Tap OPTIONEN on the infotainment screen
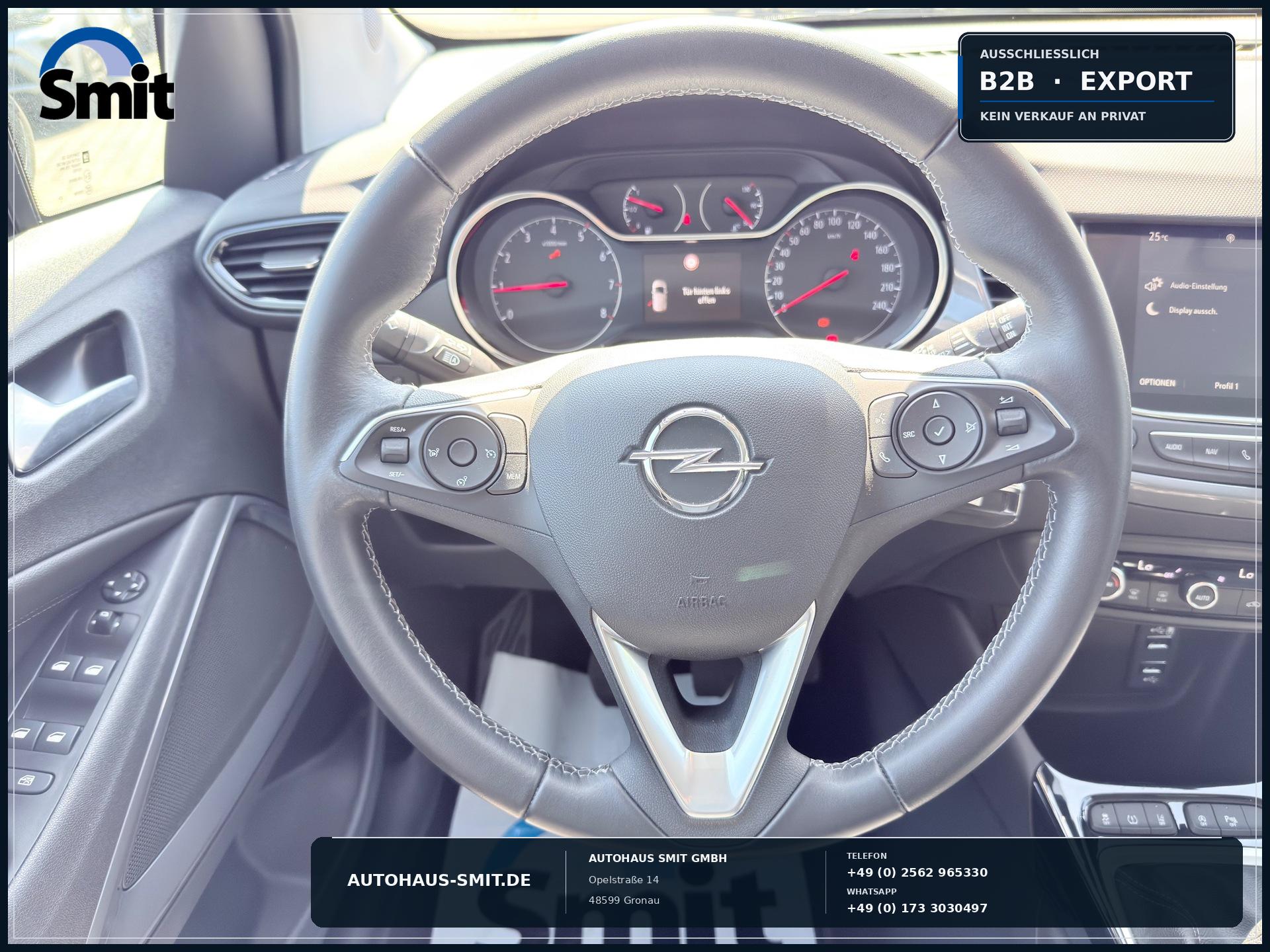Viewport: 1270px width, 952px height. 1158,382
